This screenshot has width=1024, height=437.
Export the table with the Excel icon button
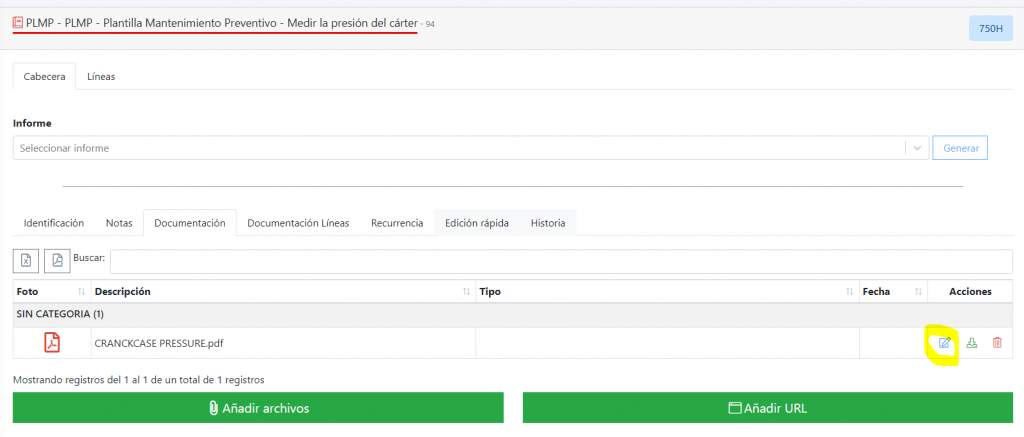(26, 261)
